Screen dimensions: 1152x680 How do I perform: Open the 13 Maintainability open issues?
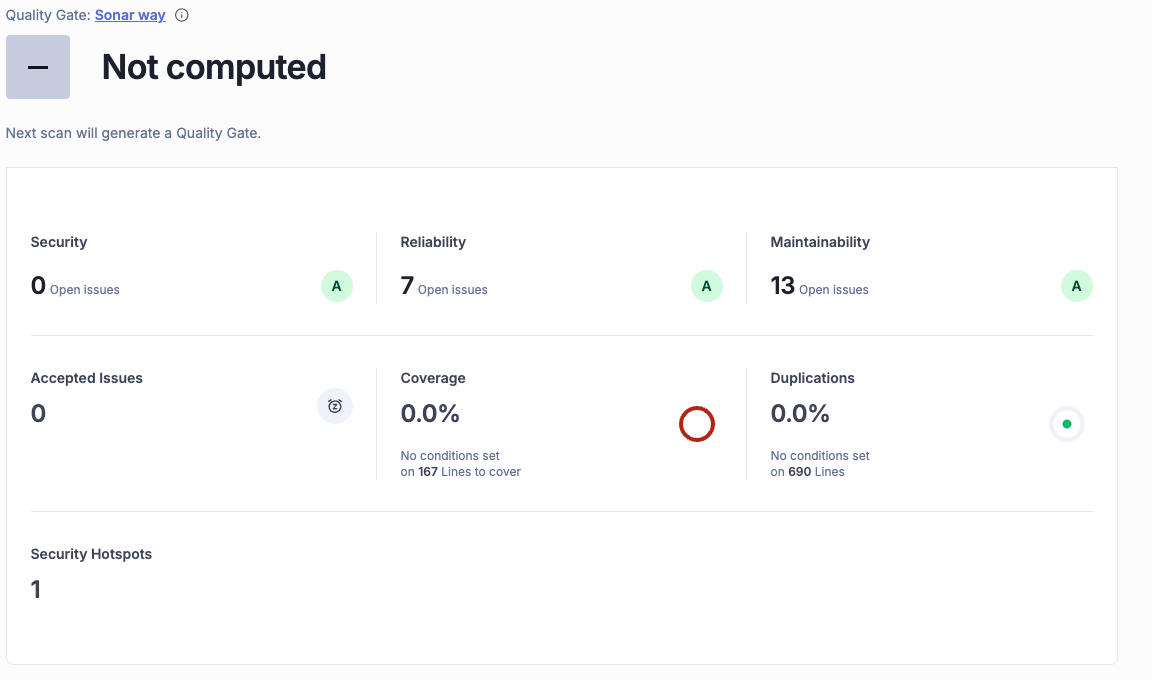782,286
